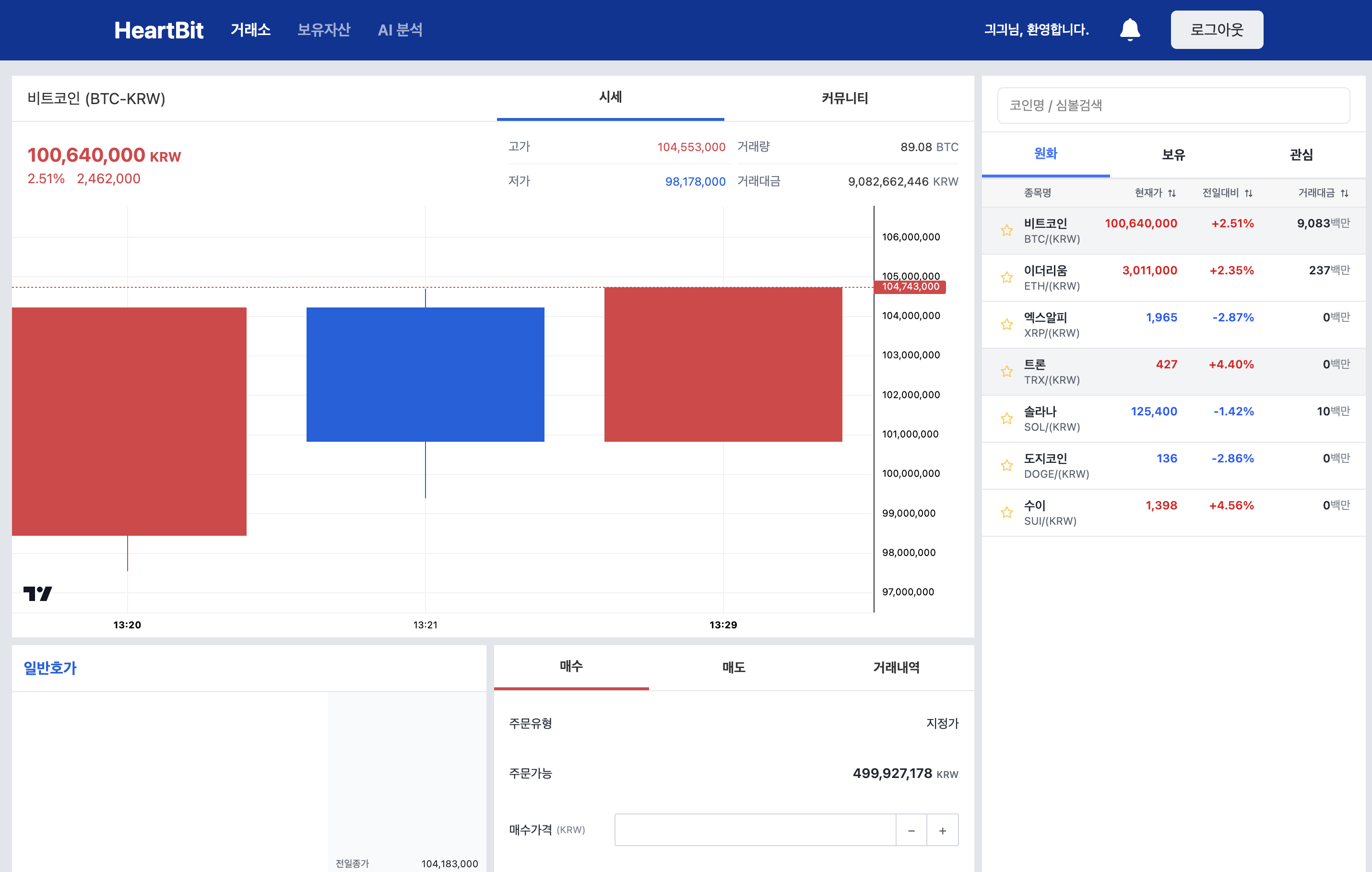Click the TradingView logo on chart
The image size is (1372, 872).
pos(37,593)
